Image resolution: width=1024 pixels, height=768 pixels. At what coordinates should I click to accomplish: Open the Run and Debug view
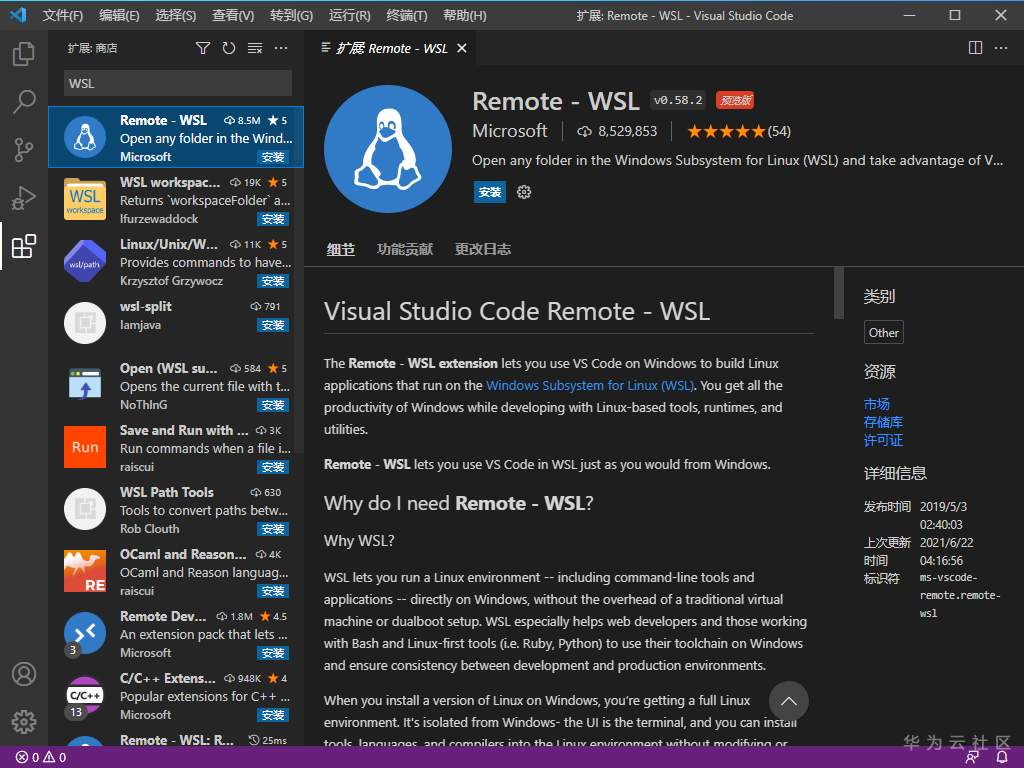24,198
